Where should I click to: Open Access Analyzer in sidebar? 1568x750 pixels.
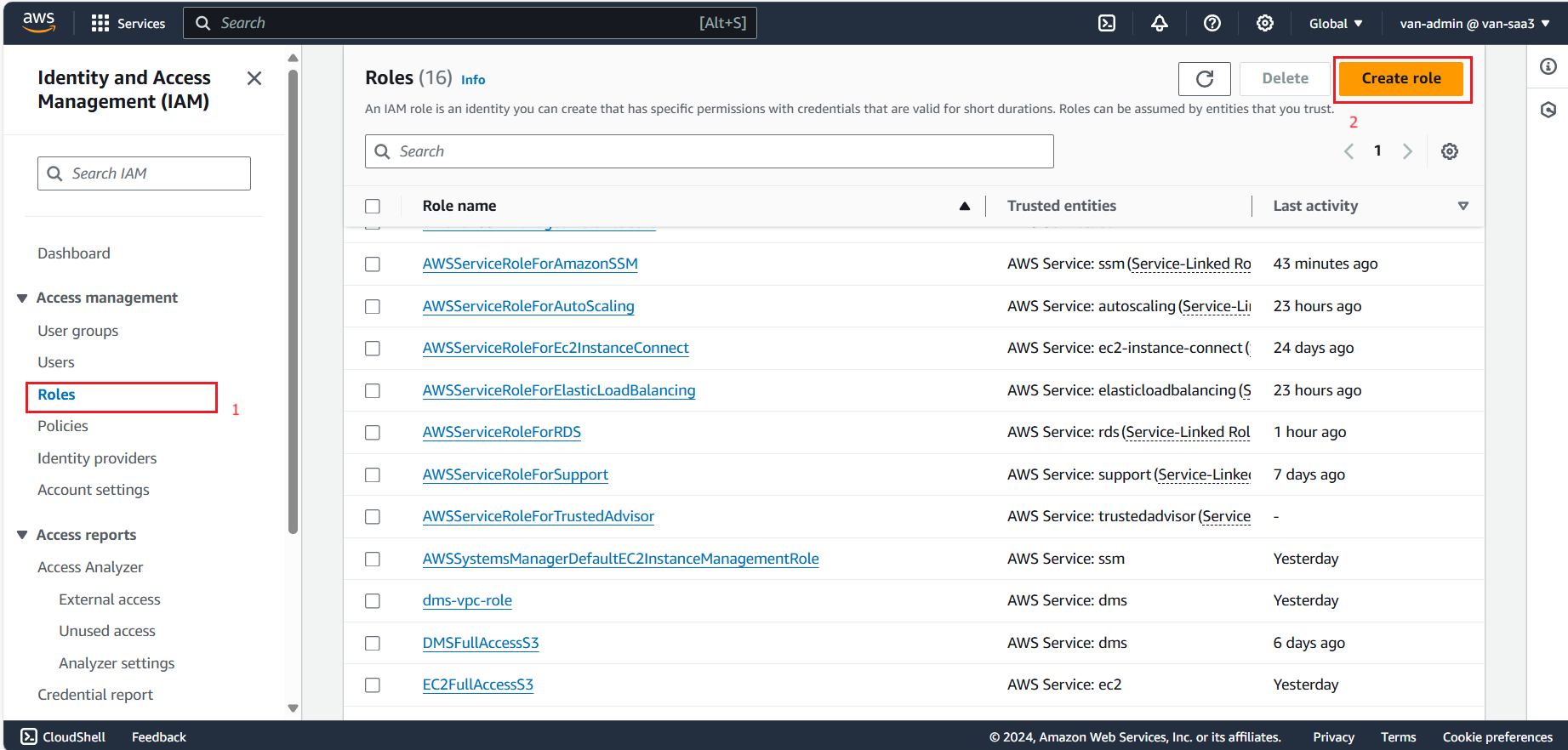click(x=90, y=567)
